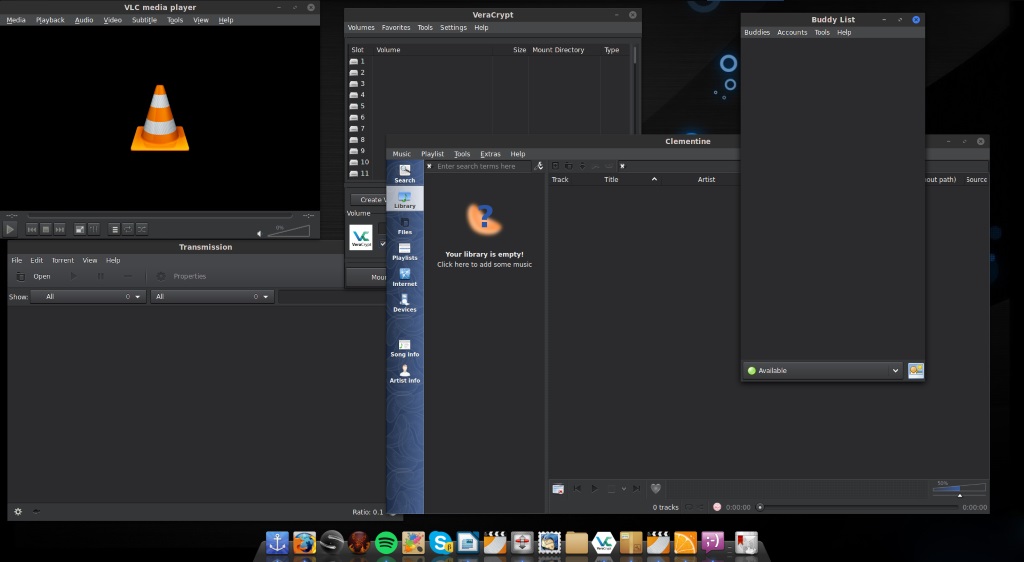Toggle Transmission turtle speed mode
Image resolution: width=1024 pixels, height=562 pixels.
click(x=36, y=512)
